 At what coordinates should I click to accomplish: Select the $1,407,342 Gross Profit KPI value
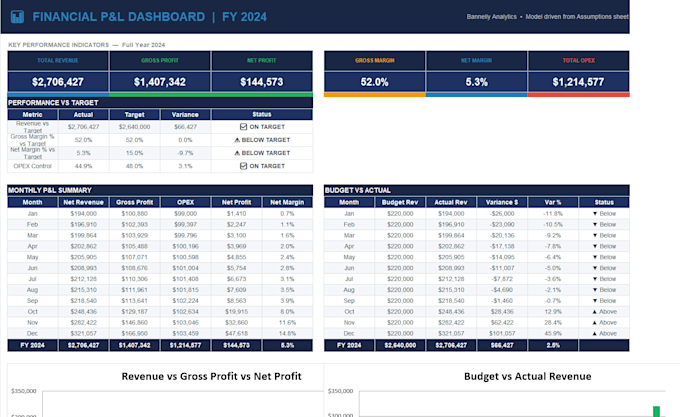[160, 82]
